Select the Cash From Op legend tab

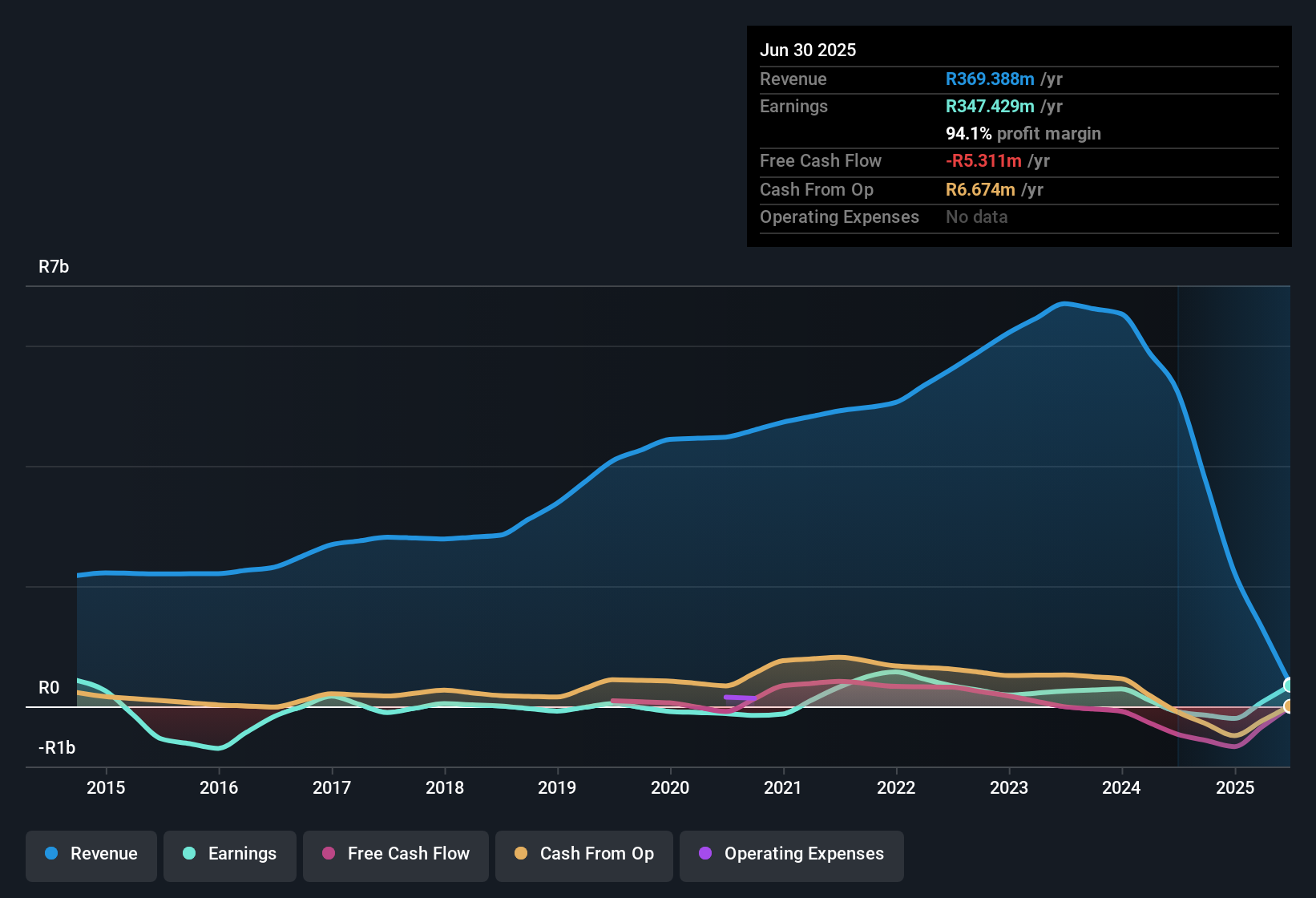click(x=583, y=854)
